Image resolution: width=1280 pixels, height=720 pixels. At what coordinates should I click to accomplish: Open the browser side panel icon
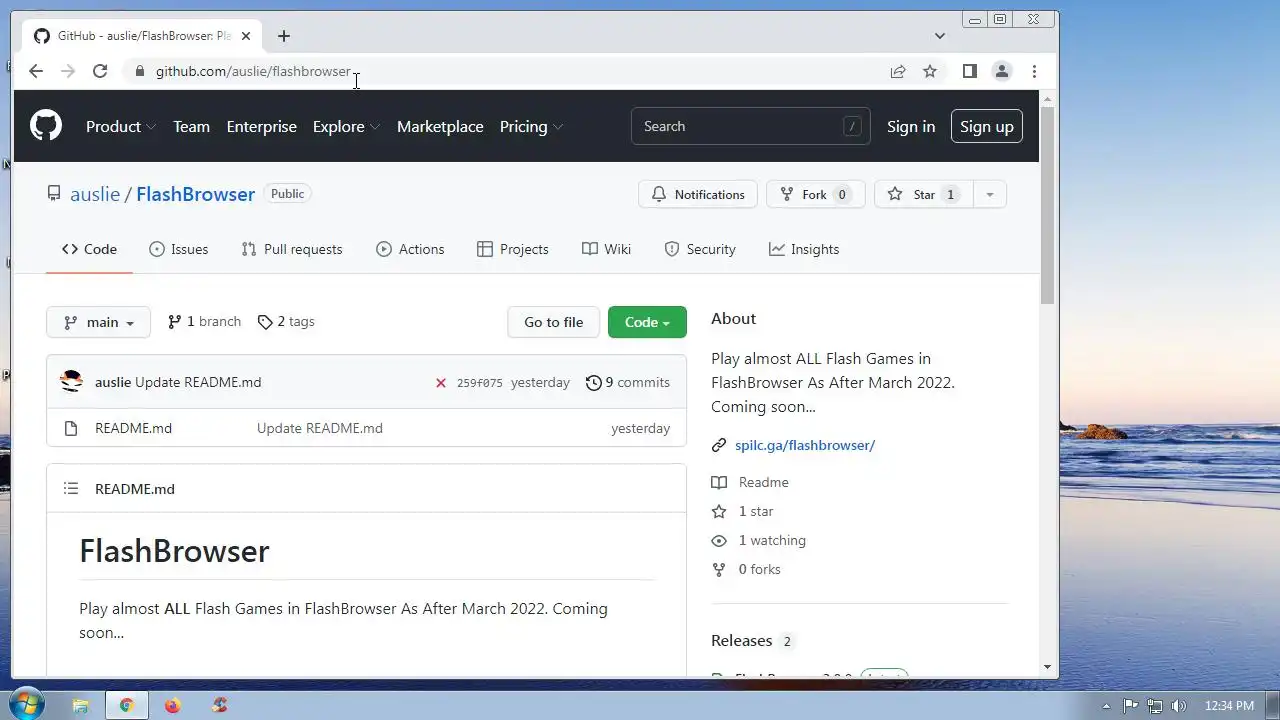pos(969,71)
